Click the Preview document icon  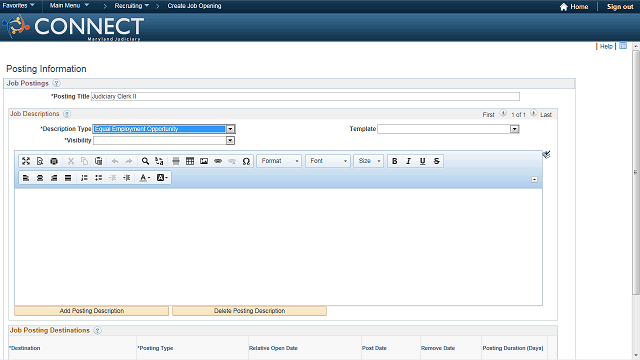pos(40,161)
